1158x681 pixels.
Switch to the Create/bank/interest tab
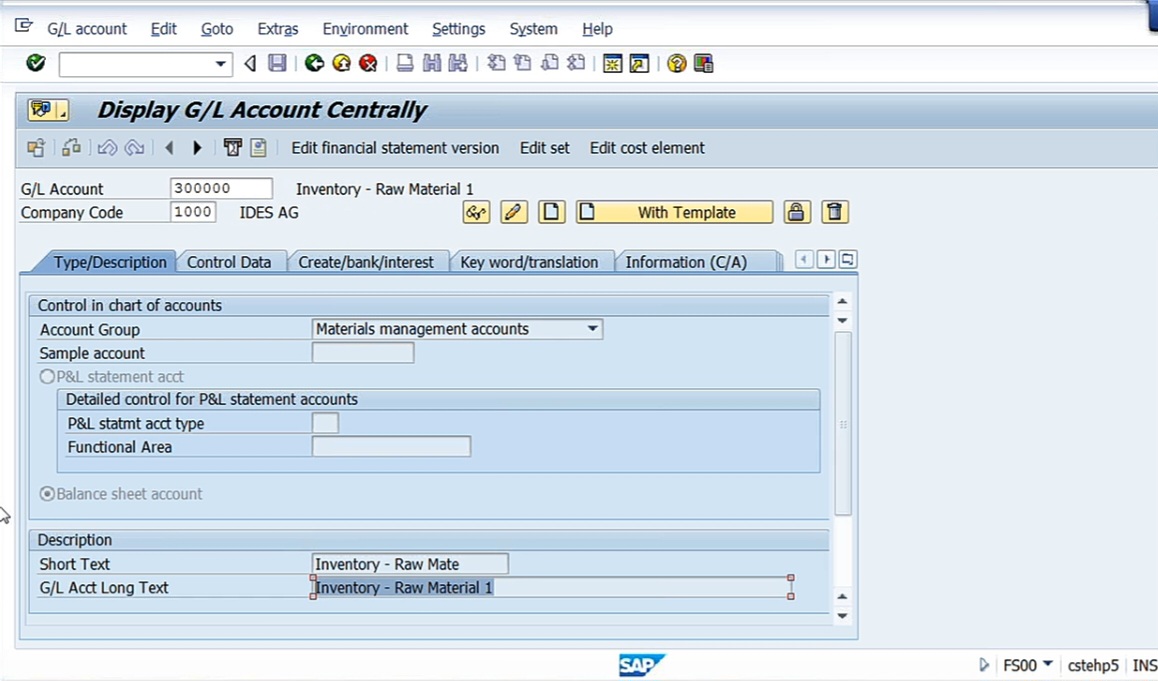366,262
